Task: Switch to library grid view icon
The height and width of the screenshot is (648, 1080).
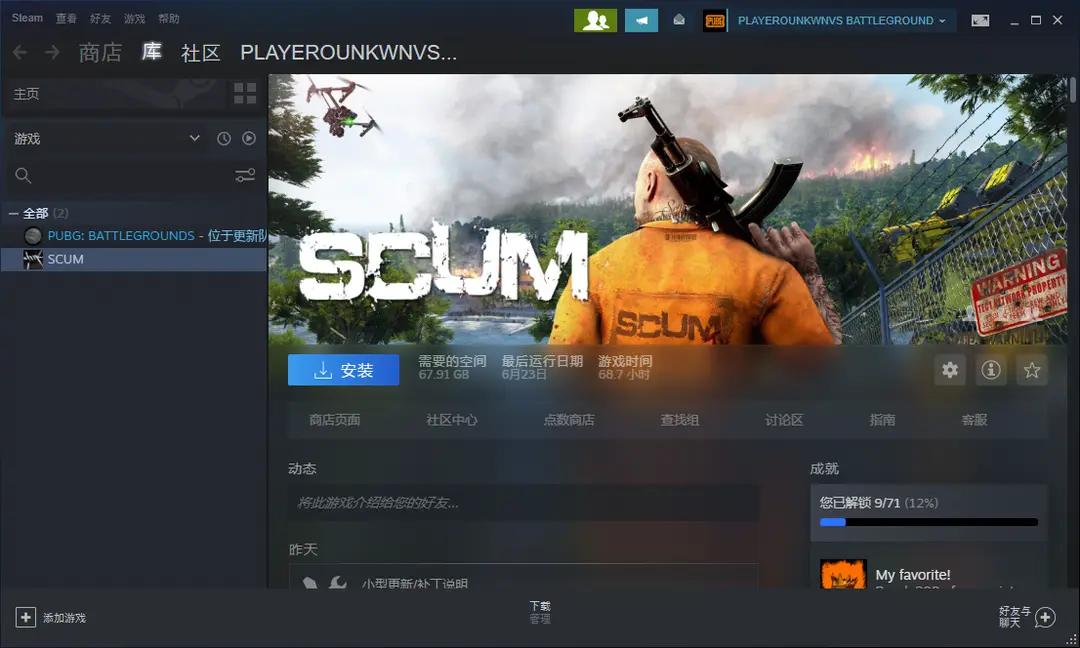Action: point(245,93)
